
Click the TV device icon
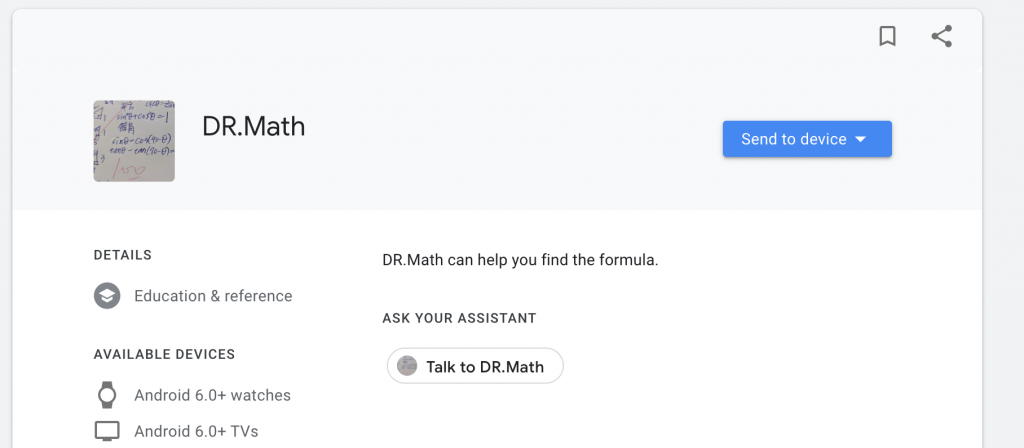coord(107,432)
